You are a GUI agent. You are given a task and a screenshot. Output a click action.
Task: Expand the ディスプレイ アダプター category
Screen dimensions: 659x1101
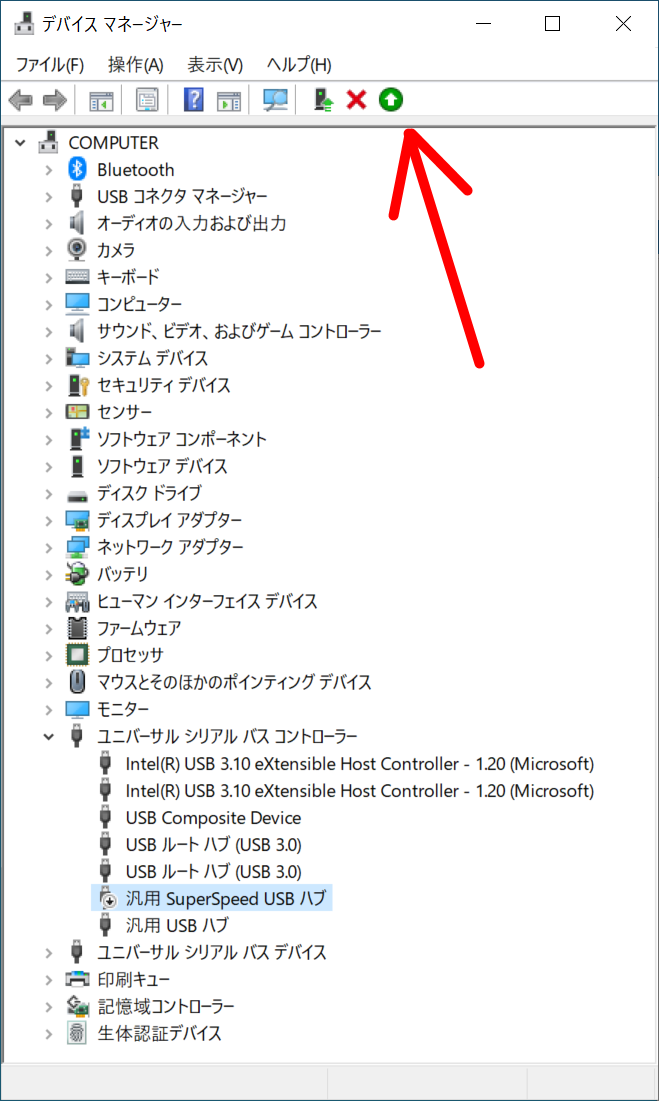coord(48,521)
